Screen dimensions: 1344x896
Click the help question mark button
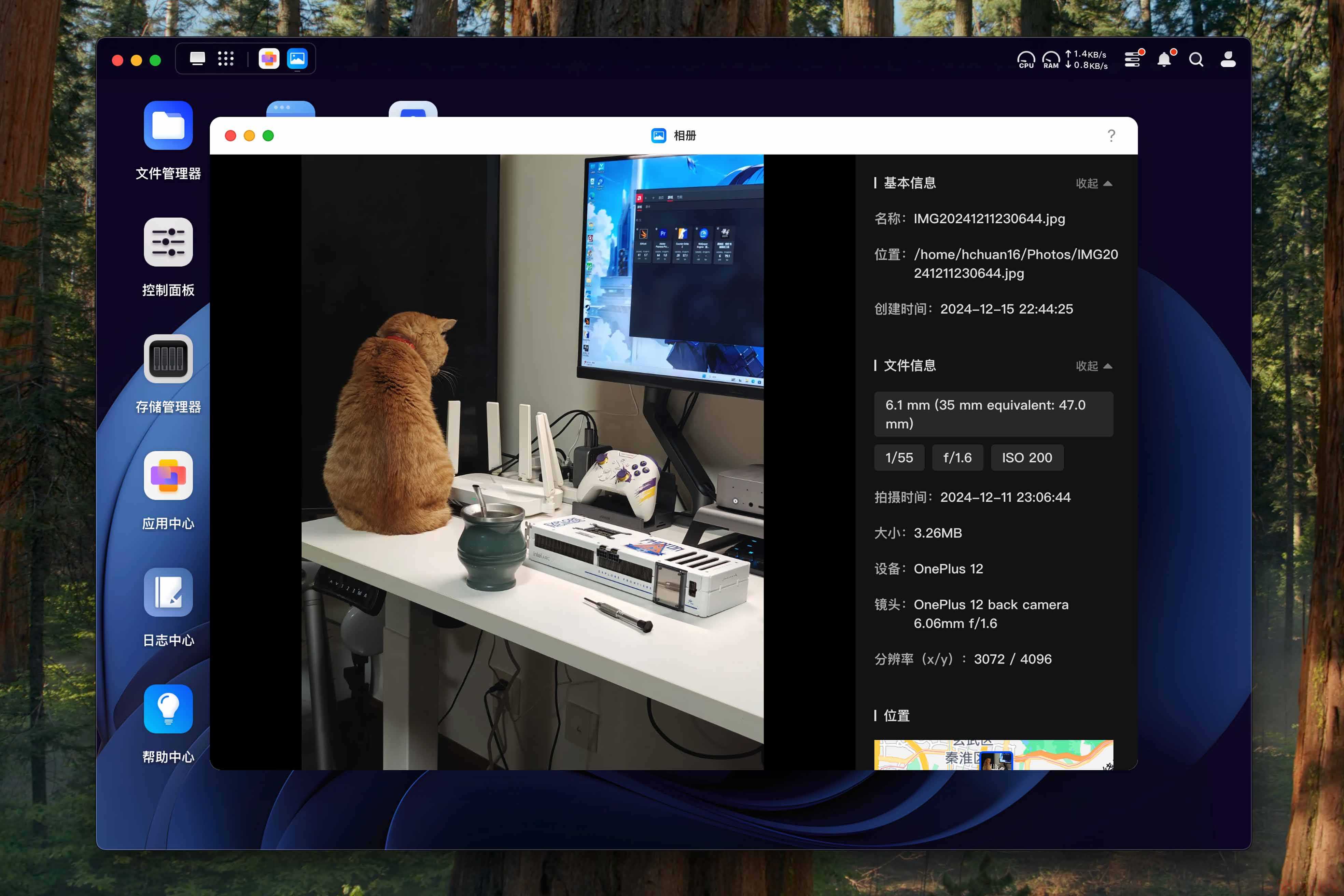click(x=1111, y=136)
